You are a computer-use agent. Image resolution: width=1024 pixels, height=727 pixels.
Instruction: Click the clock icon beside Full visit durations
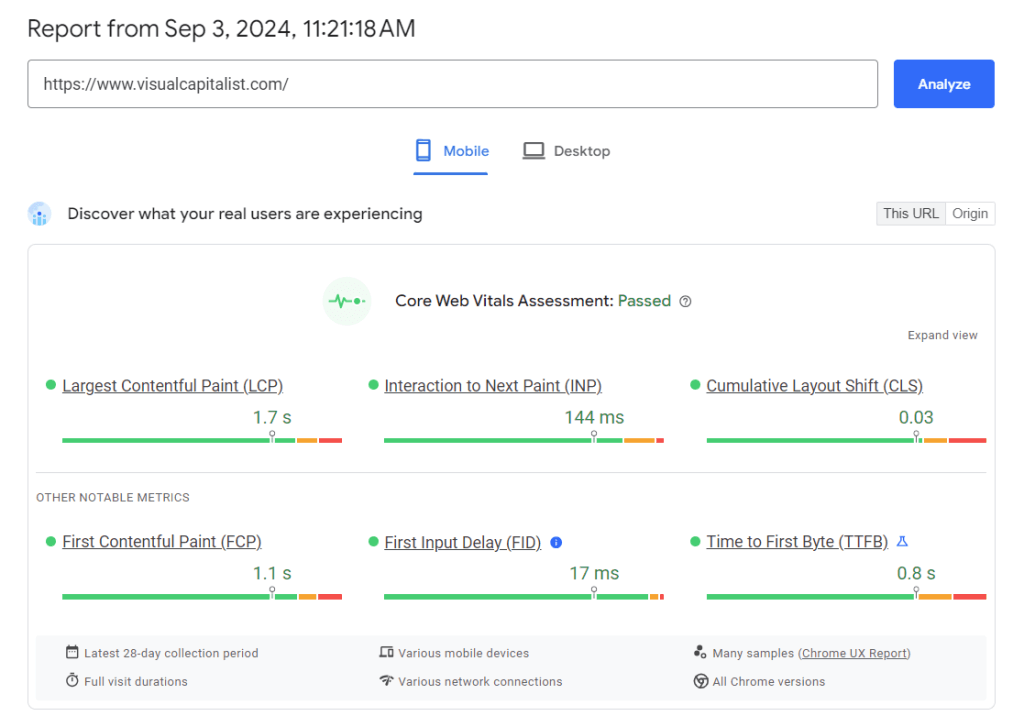point(71,681)
